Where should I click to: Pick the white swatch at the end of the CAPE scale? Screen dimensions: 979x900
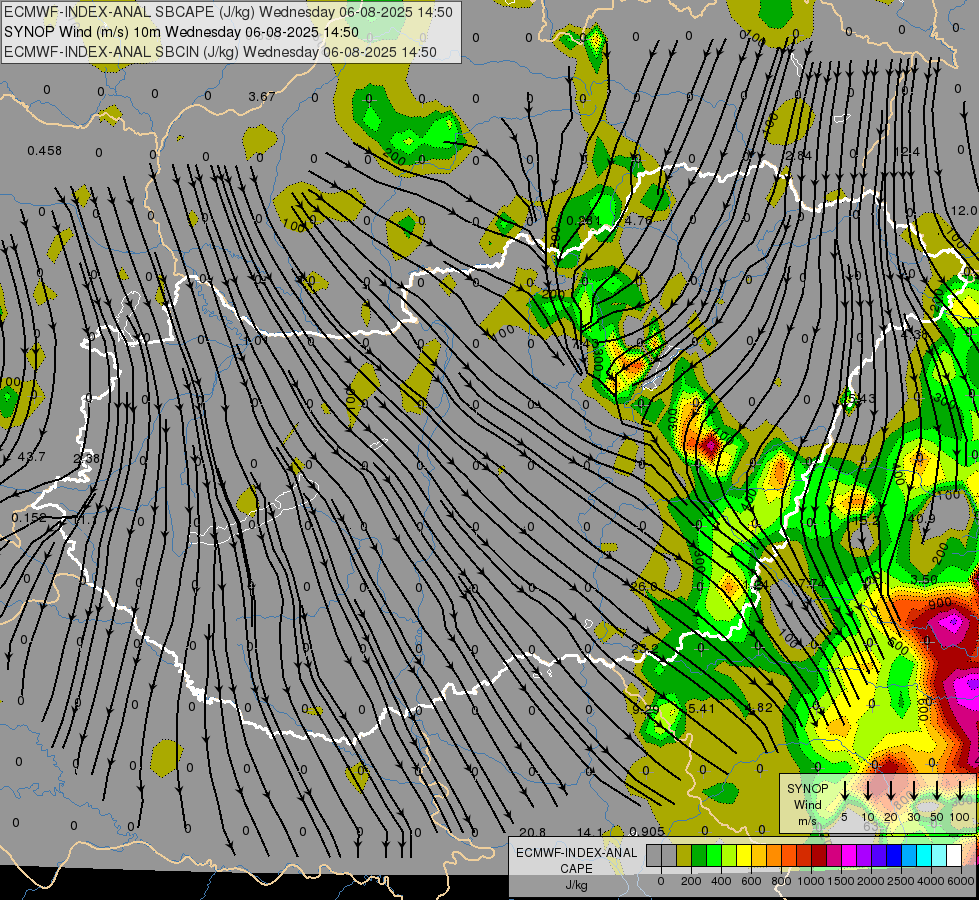point(955,855)
